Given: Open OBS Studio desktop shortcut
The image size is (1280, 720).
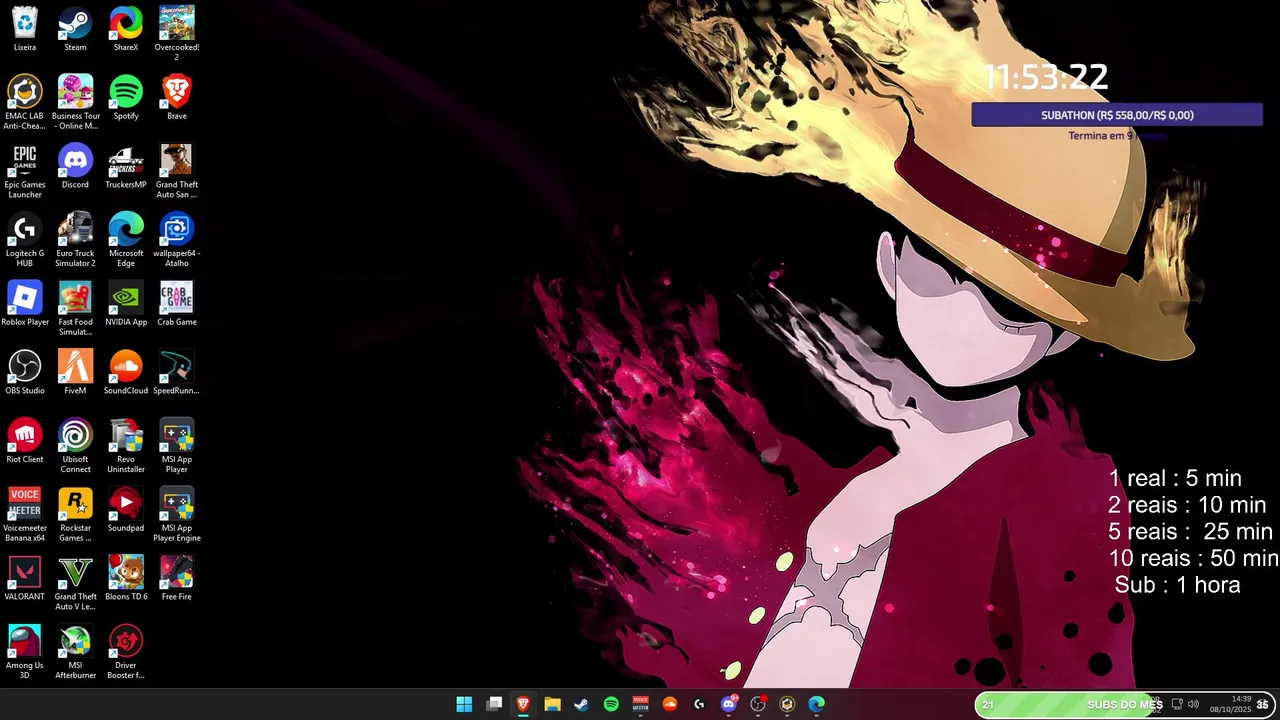Looking at the screenshot, I should pos(25,373).
